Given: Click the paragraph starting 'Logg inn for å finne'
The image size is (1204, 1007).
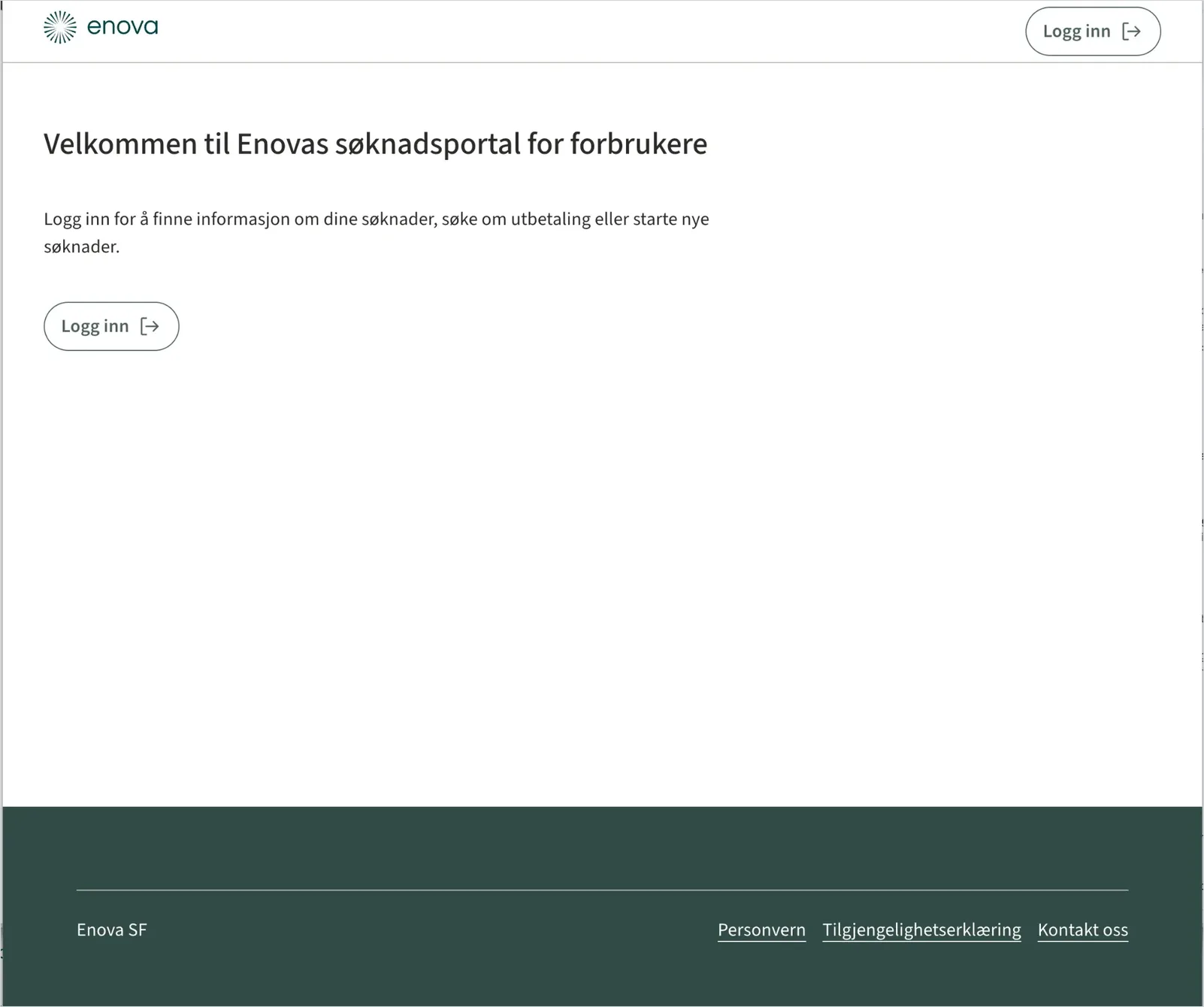Looking at the screenshot, I should tap(377, 233).
